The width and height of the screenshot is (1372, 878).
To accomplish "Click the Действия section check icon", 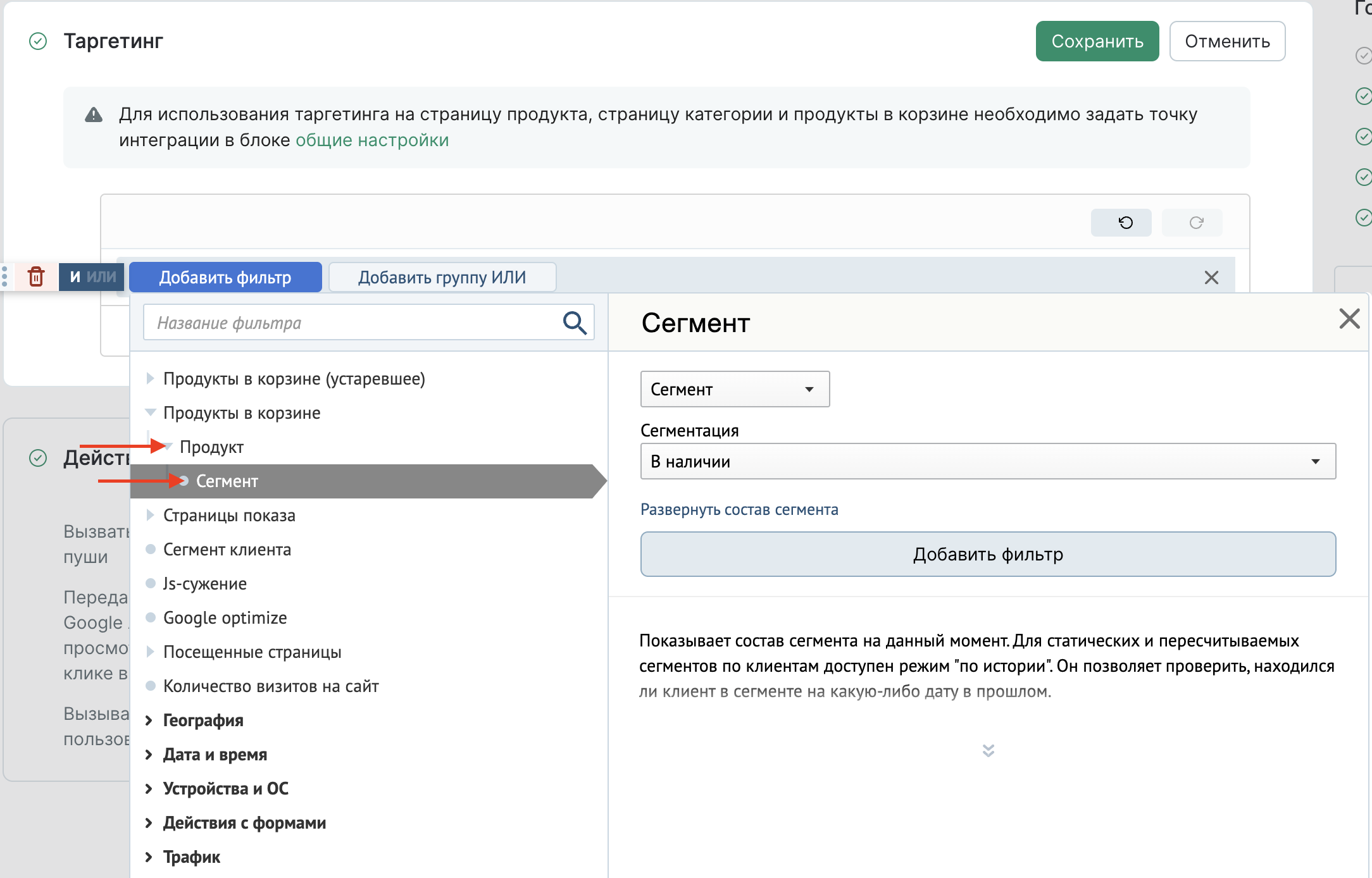I will pos(38,458).
